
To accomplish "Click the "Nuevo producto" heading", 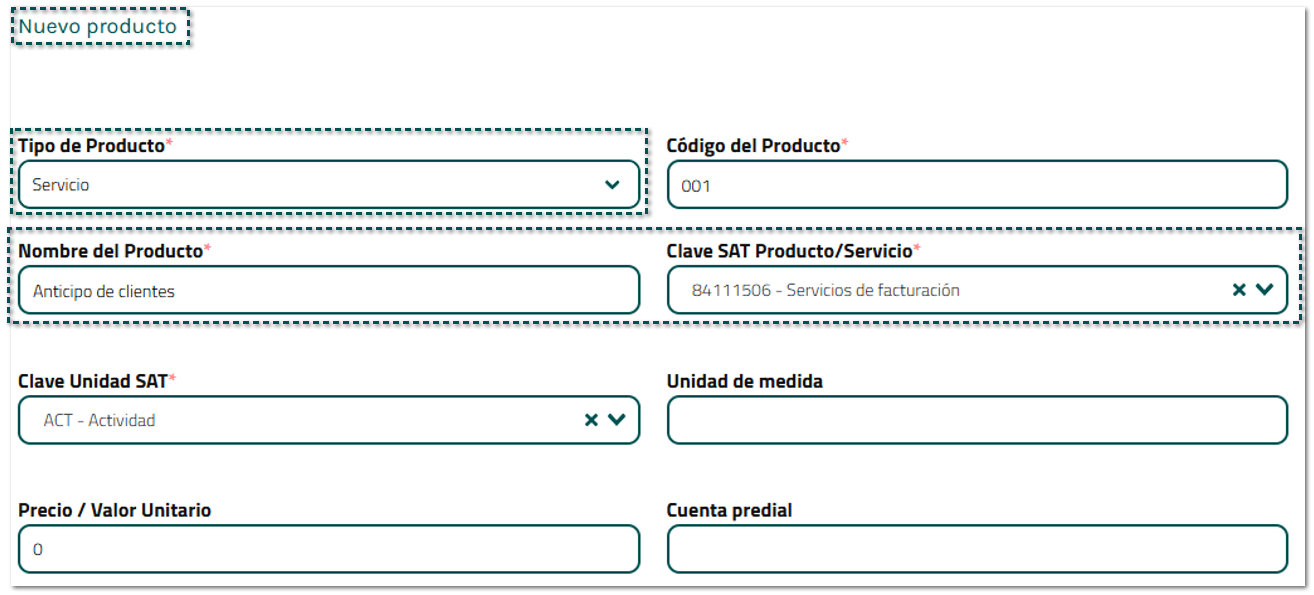I will (98, 27).
